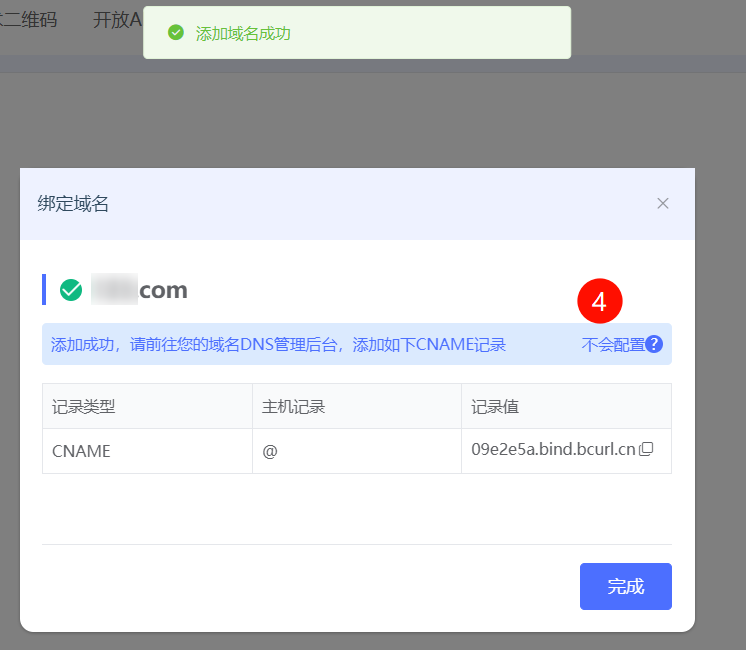Click the question mark help icon
The height and width of the screenshot is (650, 746).
[654, 344]
